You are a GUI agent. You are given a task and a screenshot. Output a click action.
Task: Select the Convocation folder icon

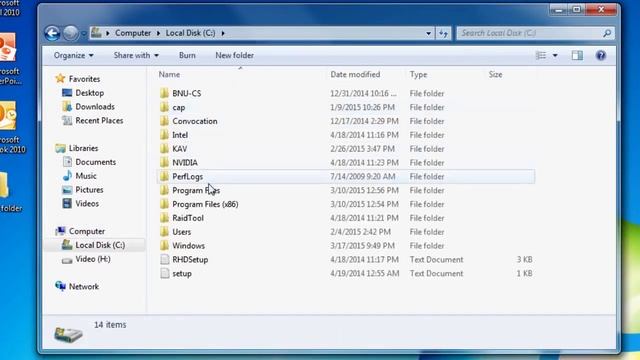(x=164, y=121)
